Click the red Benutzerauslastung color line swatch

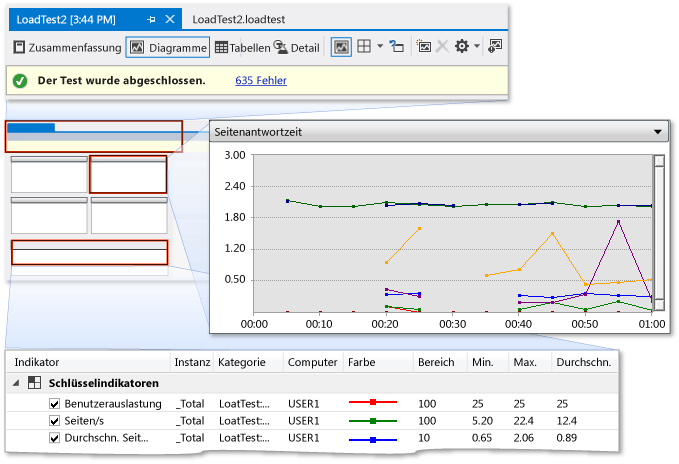click(x=372, y=403)
